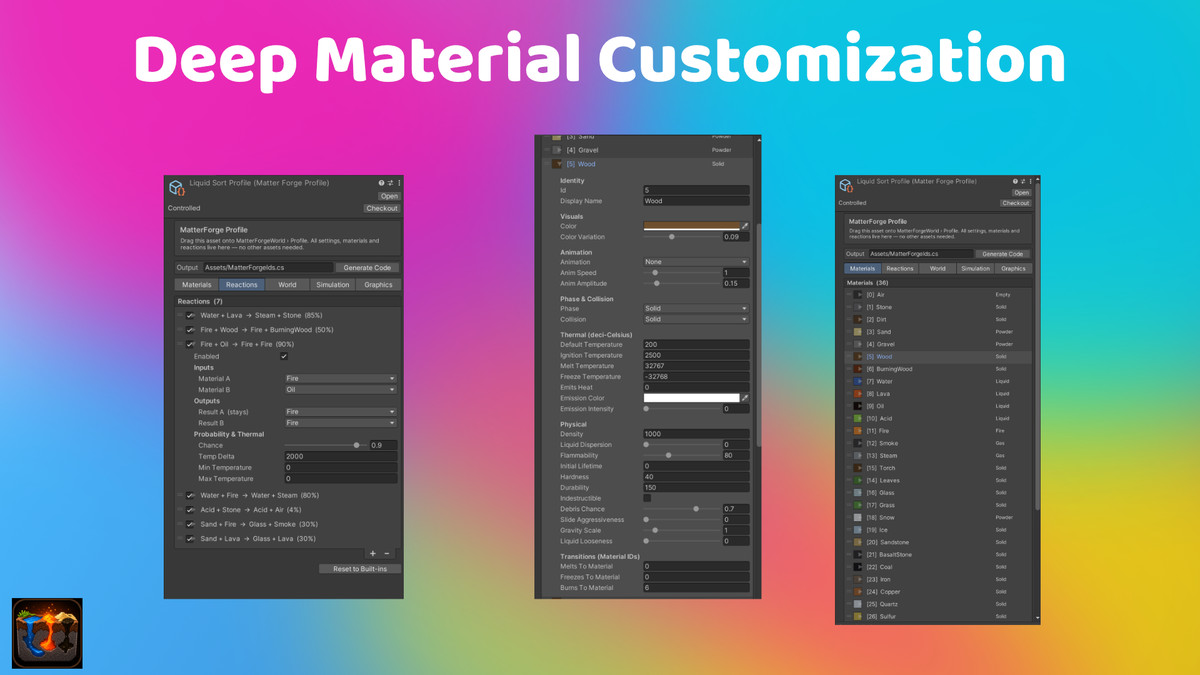Click the Fire material color icon
This screenshot has width=1200, height=675.
click(x=858, y=431)
